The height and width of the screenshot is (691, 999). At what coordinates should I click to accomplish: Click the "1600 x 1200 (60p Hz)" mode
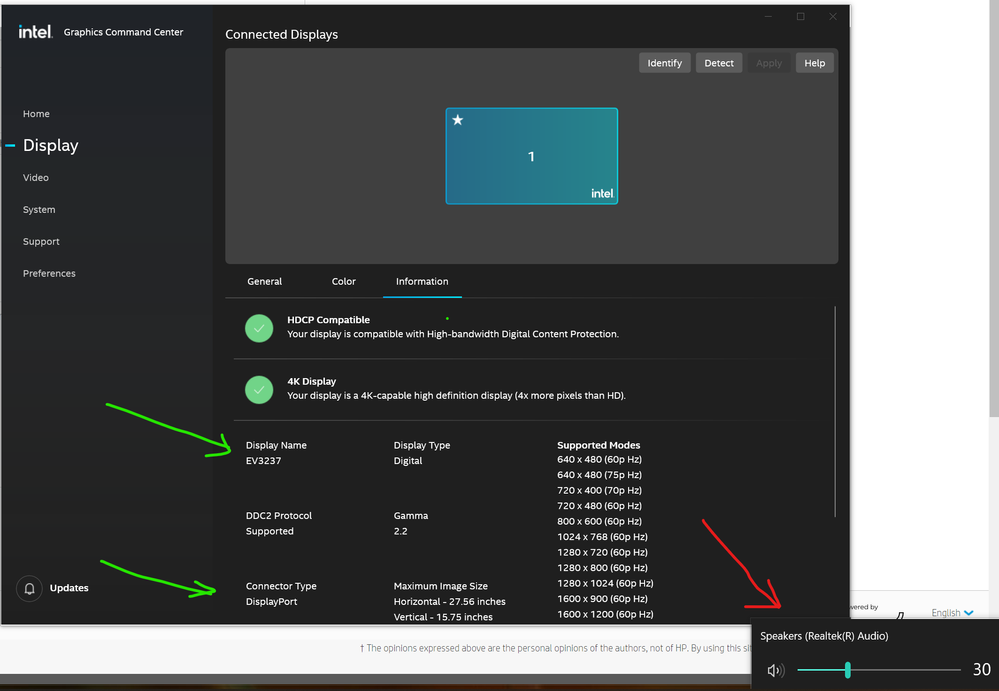coord(605,614)
